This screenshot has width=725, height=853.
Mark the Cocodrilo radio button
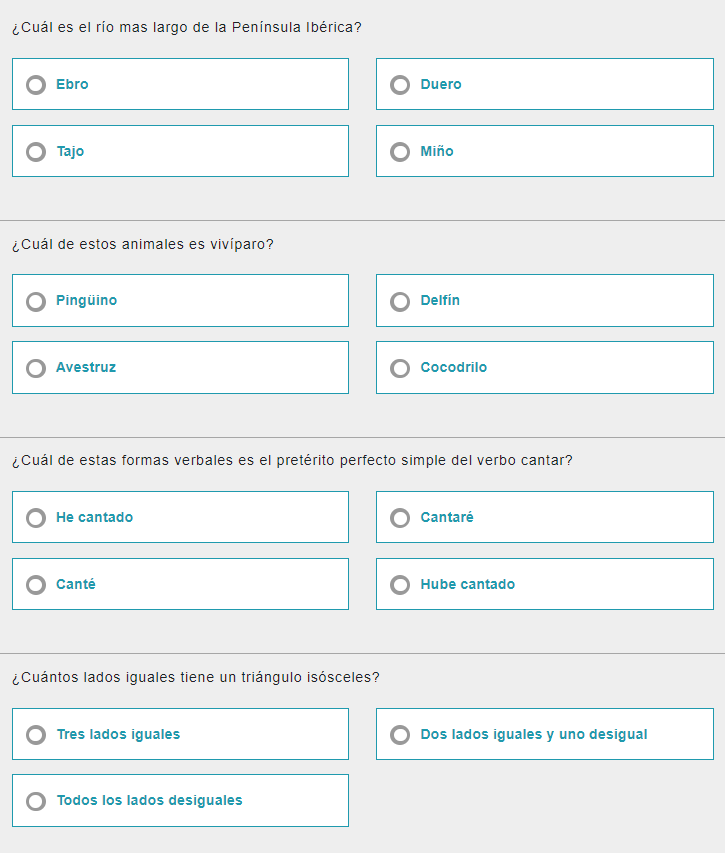[400, 367]
